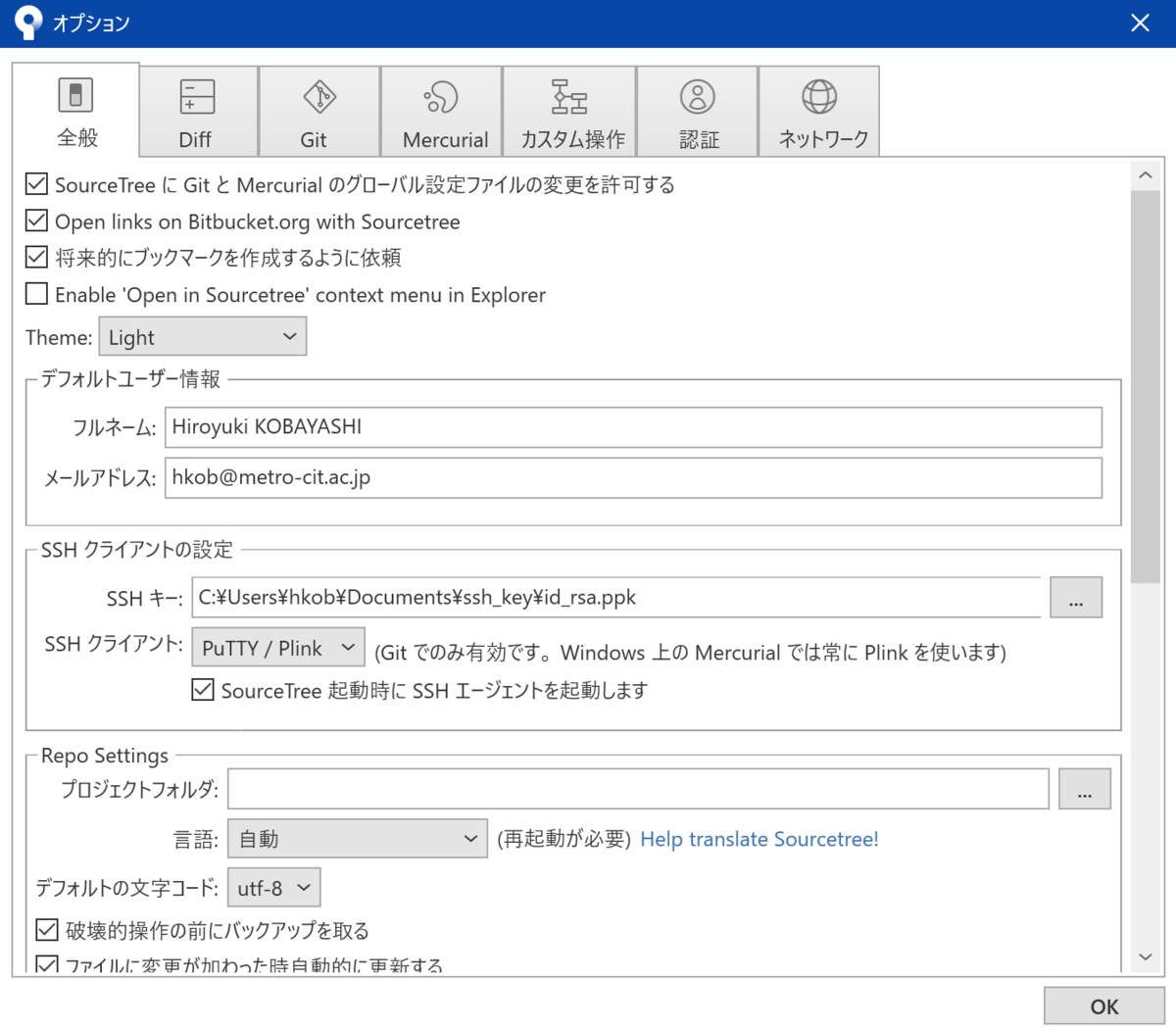Toggle the global config file modification checkbox
The width and height of the screenshot is (1176, 1029).
36,183
